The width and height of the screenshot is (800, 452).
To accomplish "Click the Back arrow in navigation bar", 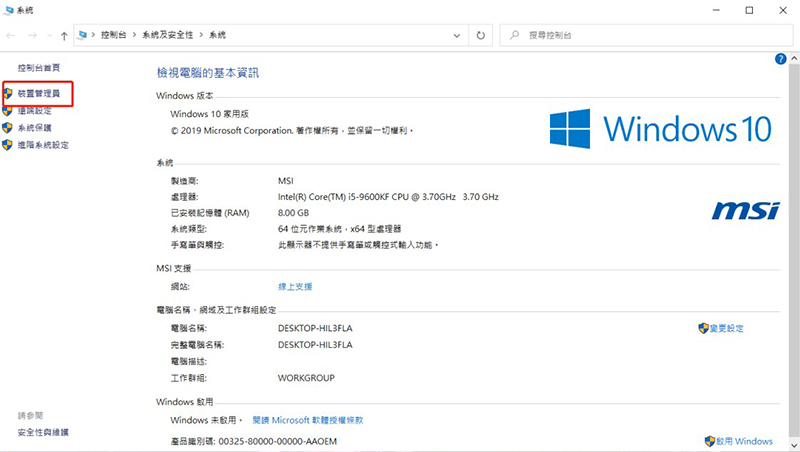I will pyautogui.click(x=11, y=35).
